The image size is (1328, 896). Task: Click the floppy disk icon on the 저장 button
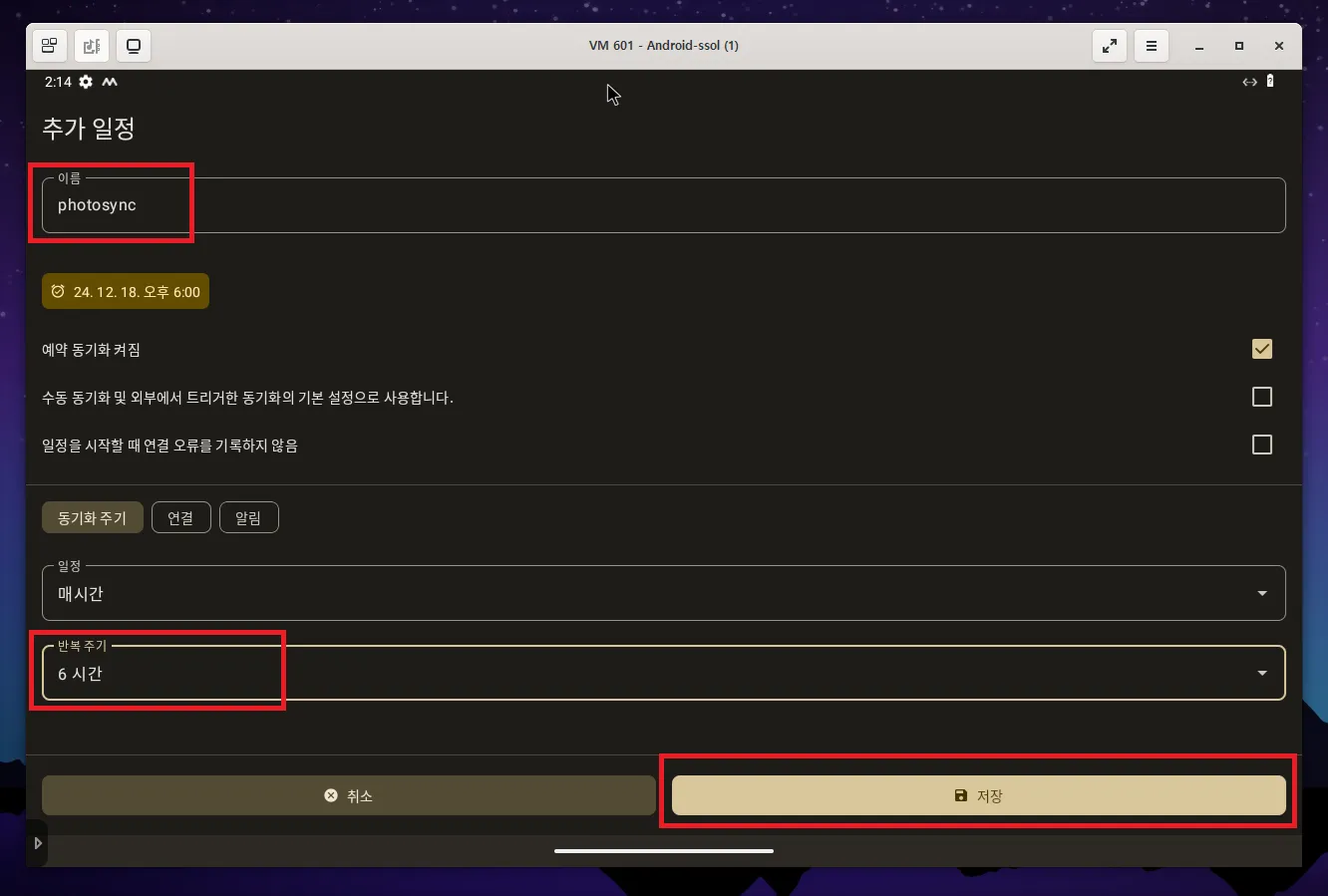click(x=960, y=795)
